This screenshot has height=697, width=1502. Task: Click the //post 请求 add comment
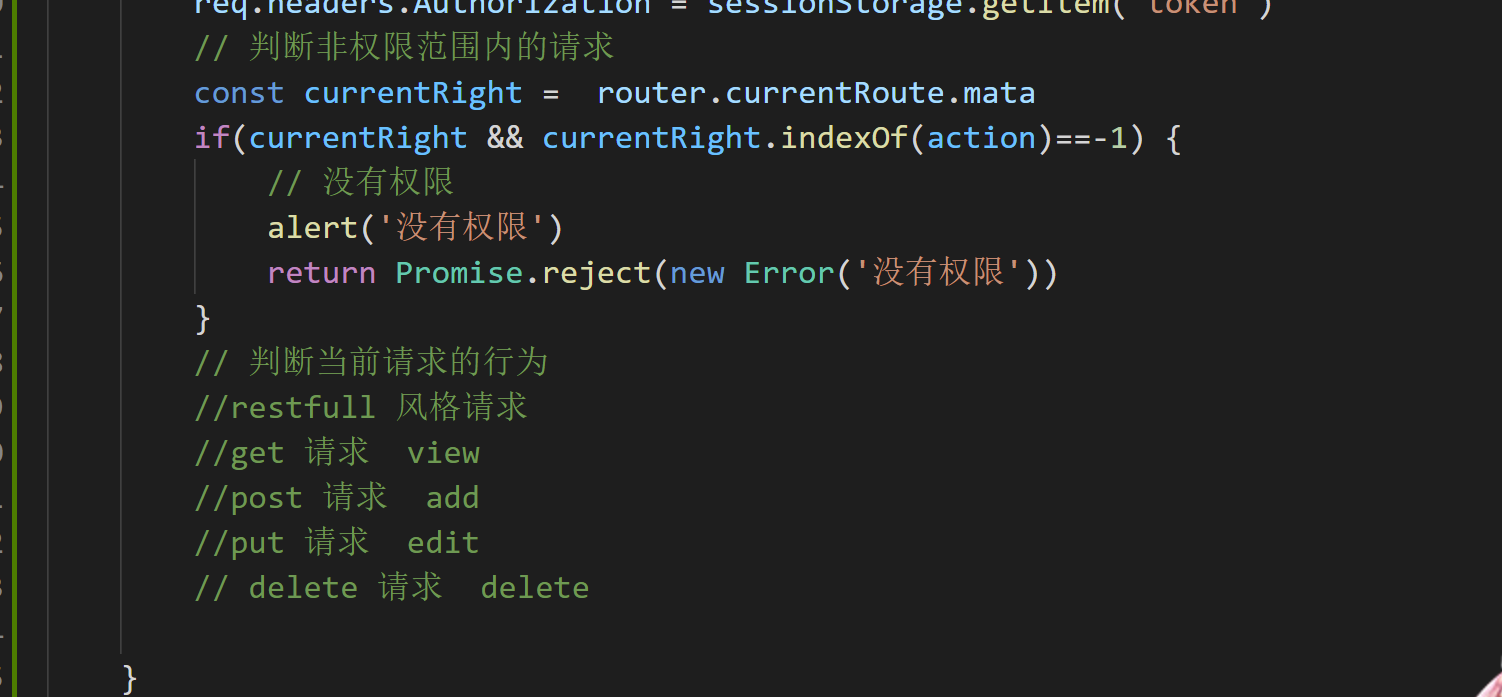pos(337,497)
